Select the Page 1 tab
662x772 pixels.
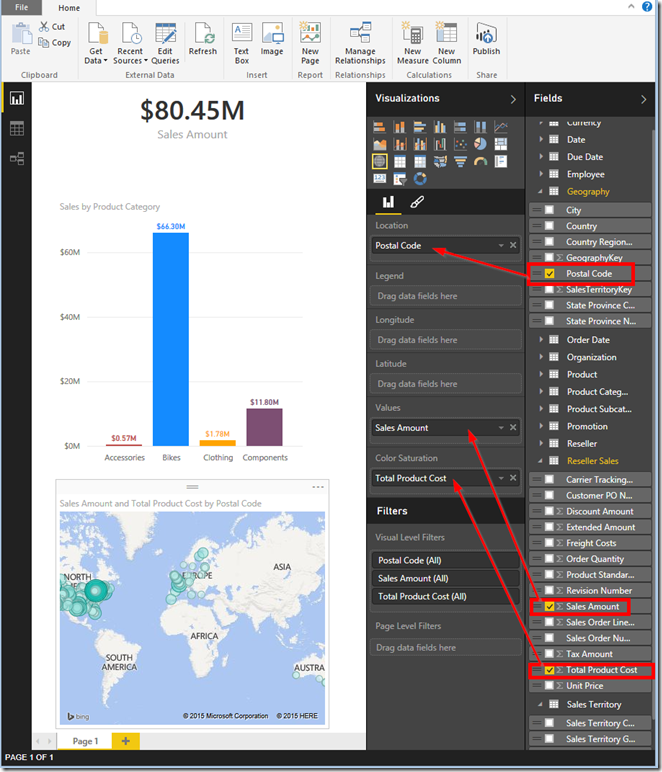point(85,741)
